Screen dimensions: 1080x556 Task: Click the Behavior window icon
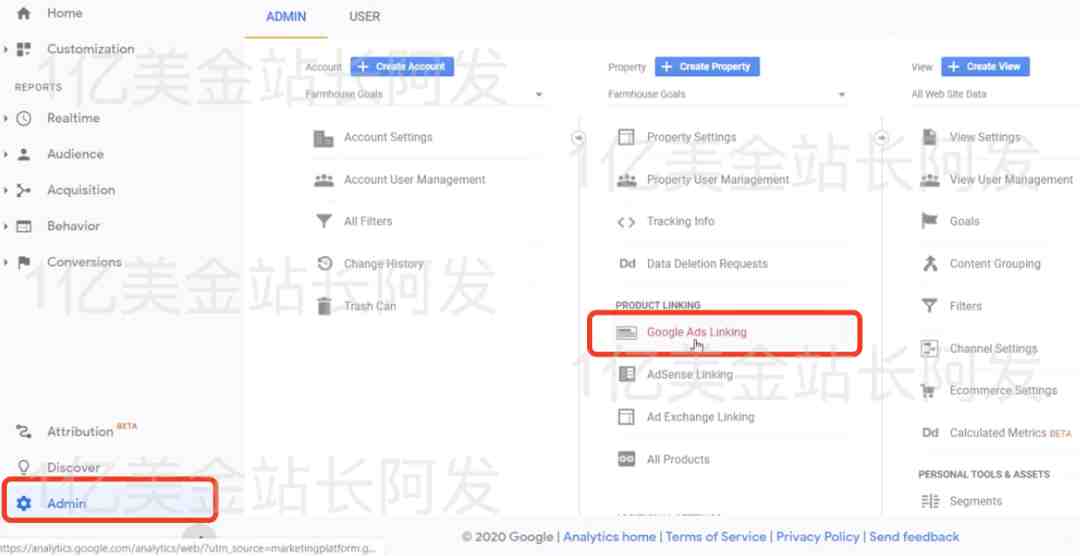pos(23,226)
